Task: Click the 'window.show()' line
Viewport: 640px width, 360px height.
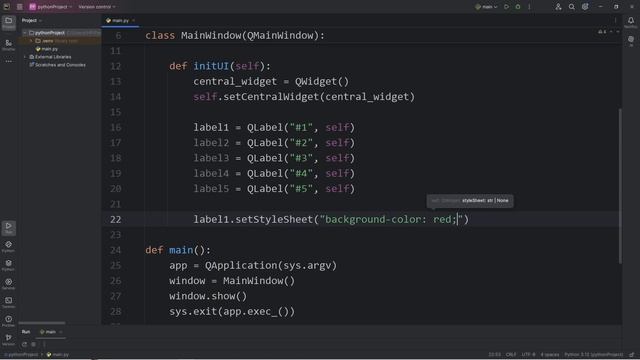Action: click(x=208, y=296)
